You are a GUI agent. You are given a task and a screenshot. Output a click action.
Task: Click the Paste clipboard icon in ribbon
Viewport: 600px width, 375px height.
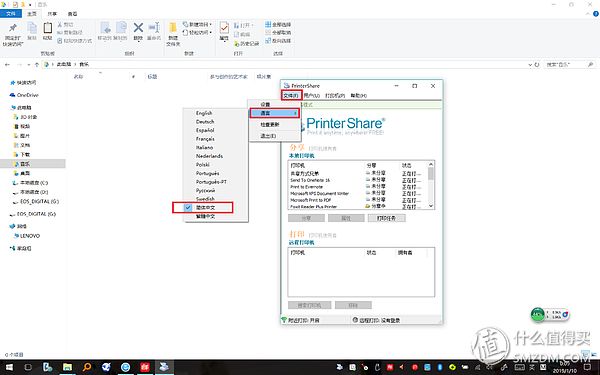(47, 28)
